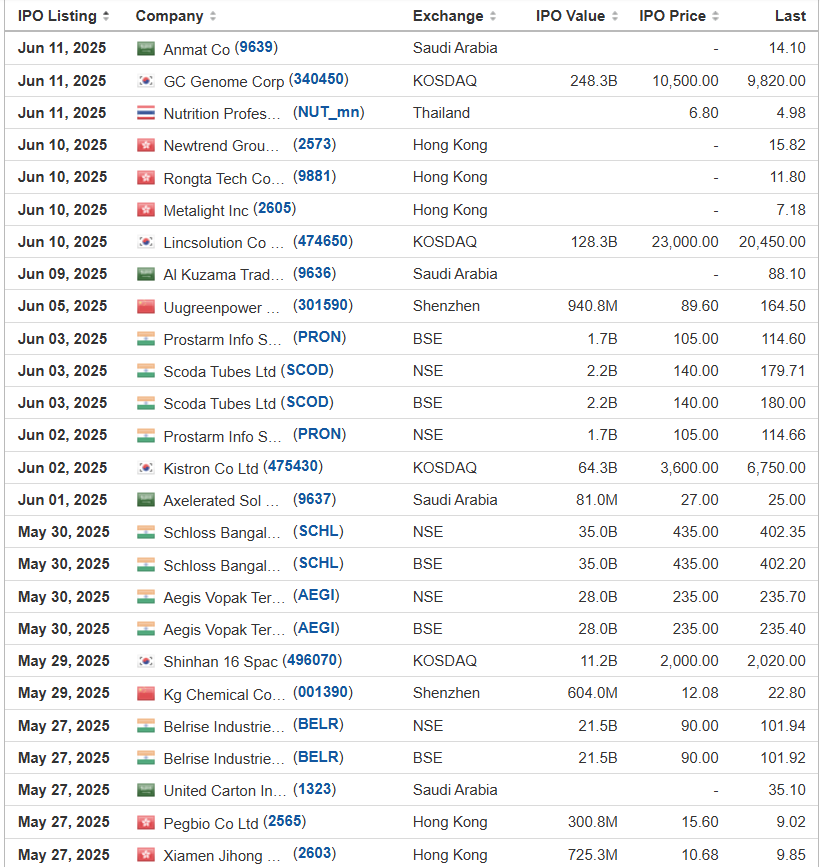Open the 9637 ticker link
820x867 pixels.
tap(314, 499)
